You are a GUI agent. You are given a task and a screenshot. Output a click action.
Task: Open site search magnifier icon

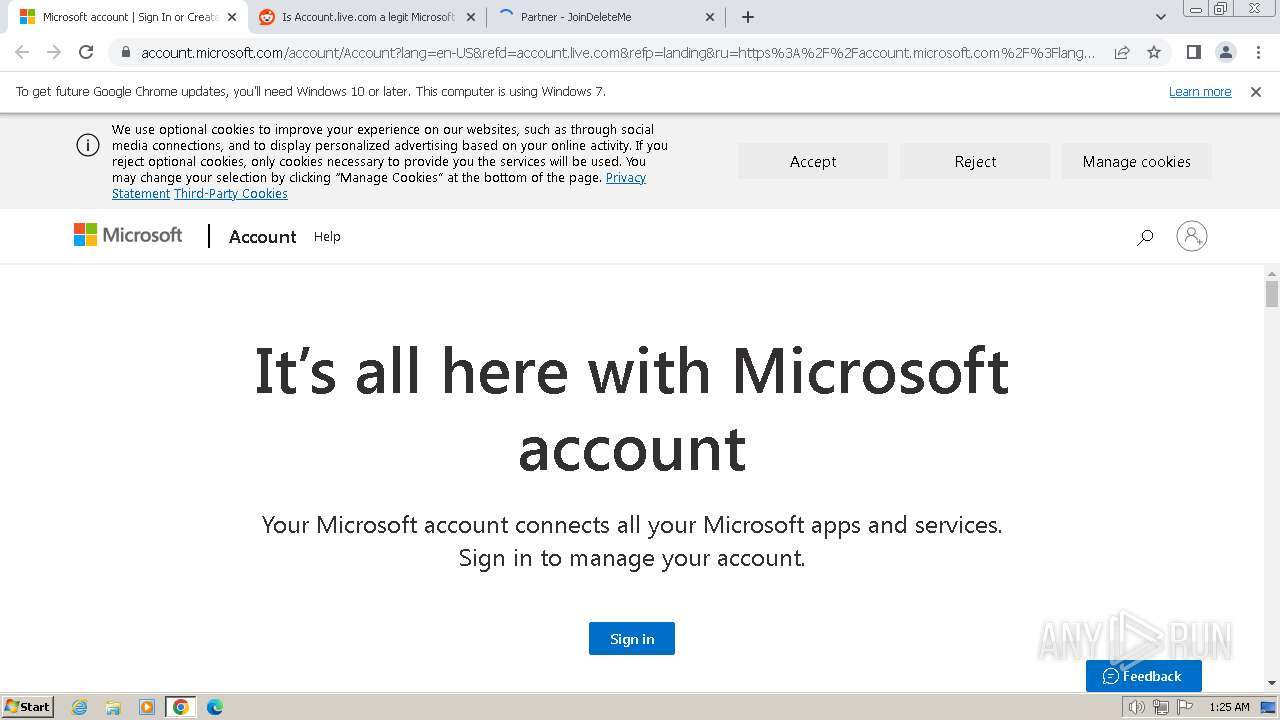[x=1145, y=237]
